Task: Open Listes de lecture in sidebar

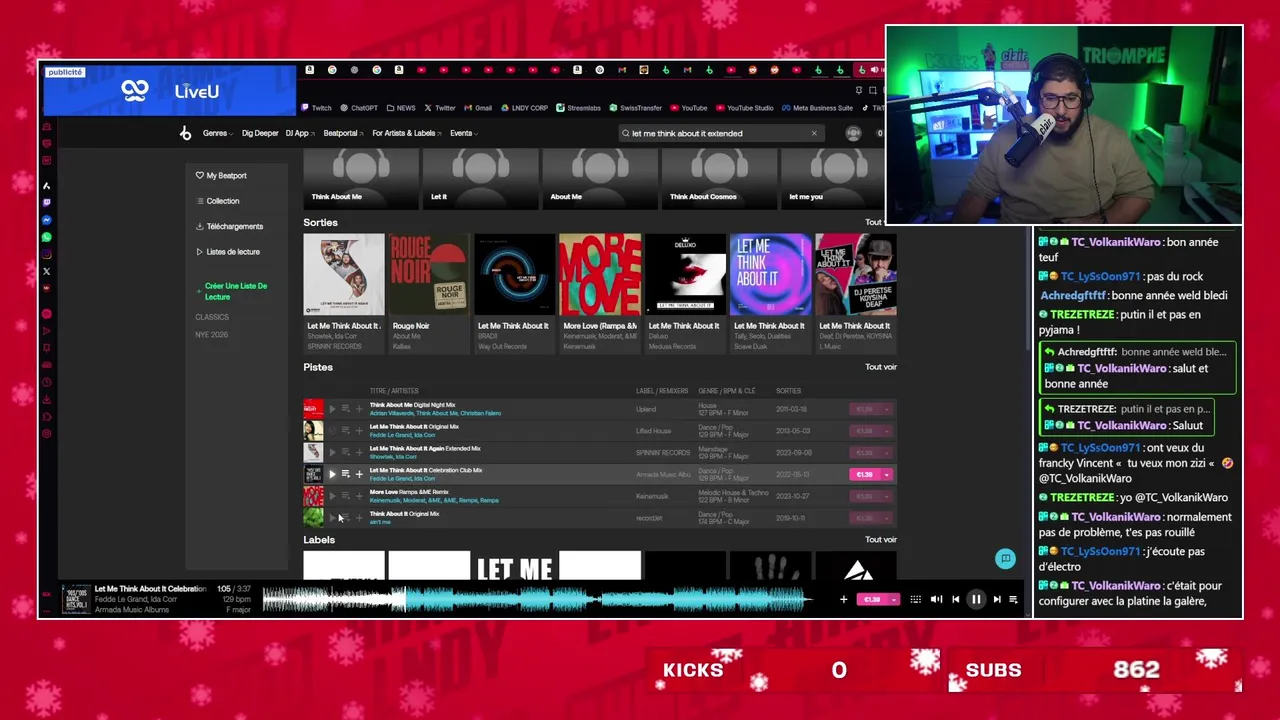Action: click(x=228, y=252)
